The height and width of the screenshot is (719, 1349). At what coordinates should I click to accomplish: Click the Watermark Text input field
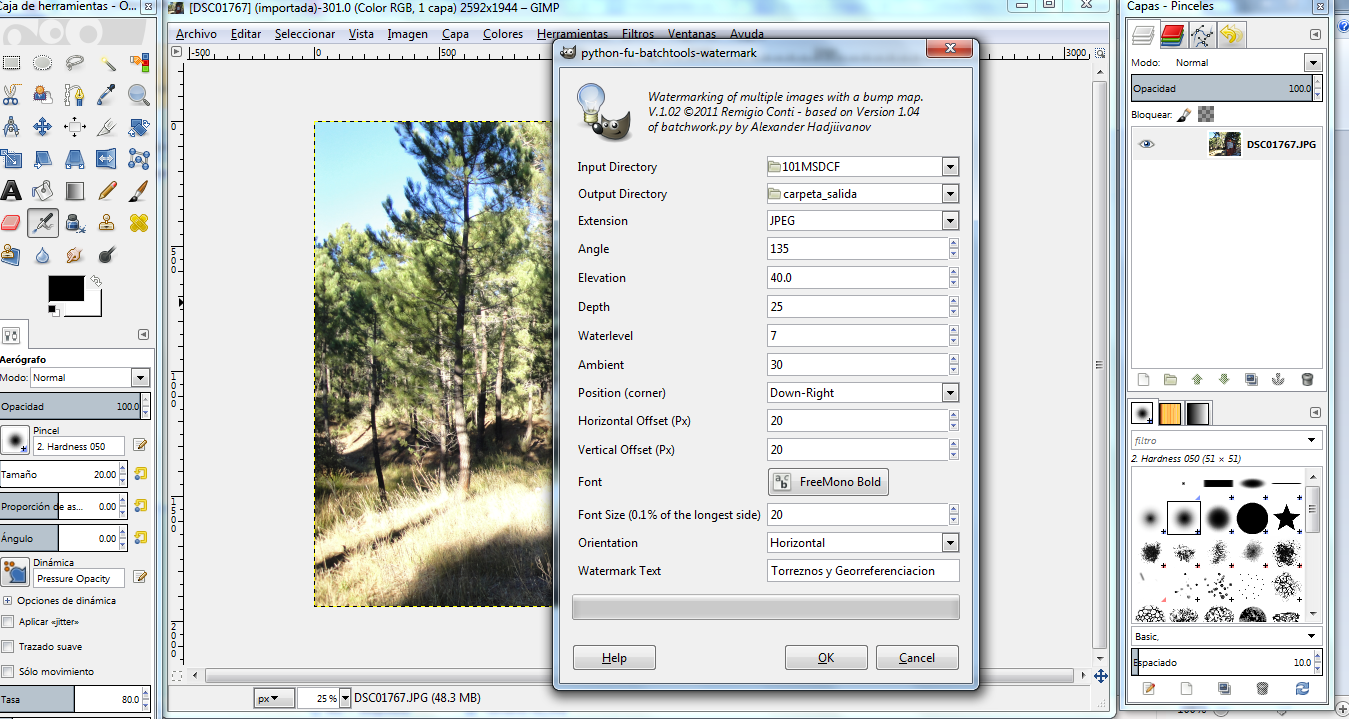862,571
